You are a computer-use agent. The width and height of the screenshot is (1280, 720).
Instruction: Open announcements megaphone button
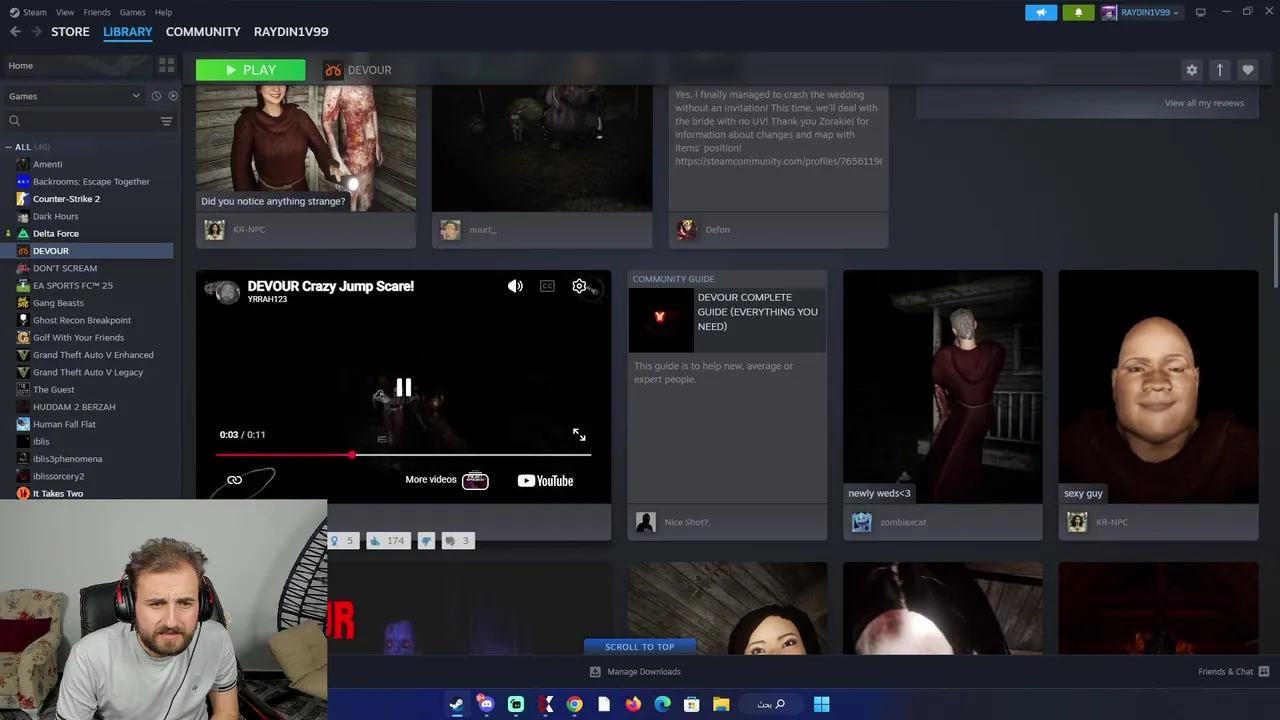1041,12
